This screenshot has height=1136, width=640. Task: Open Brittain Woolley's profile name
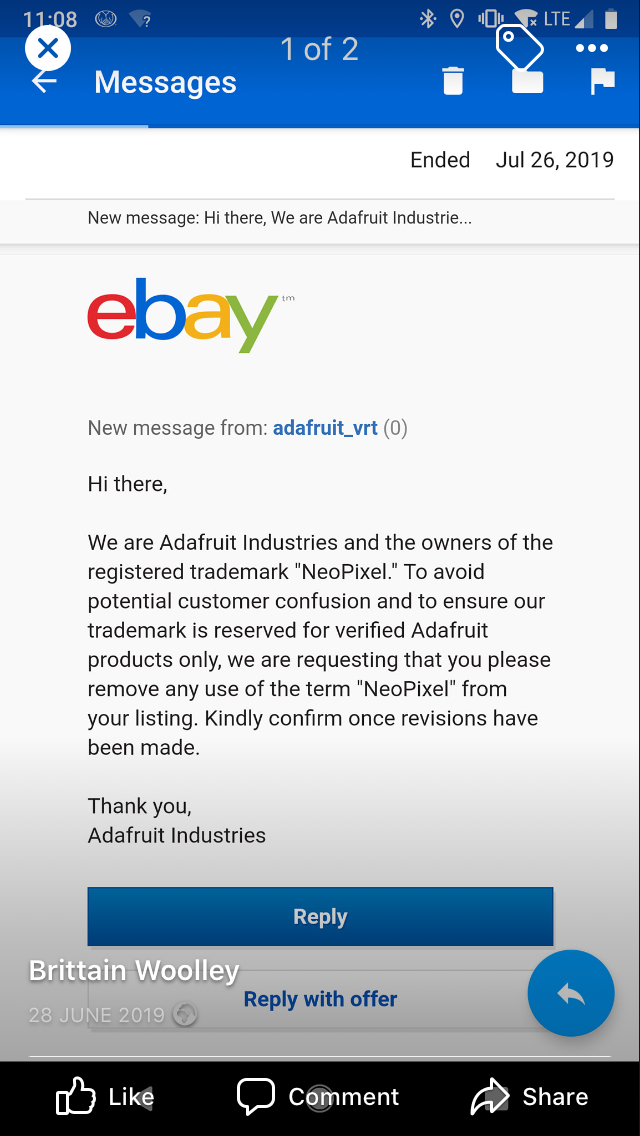(134, 971)
